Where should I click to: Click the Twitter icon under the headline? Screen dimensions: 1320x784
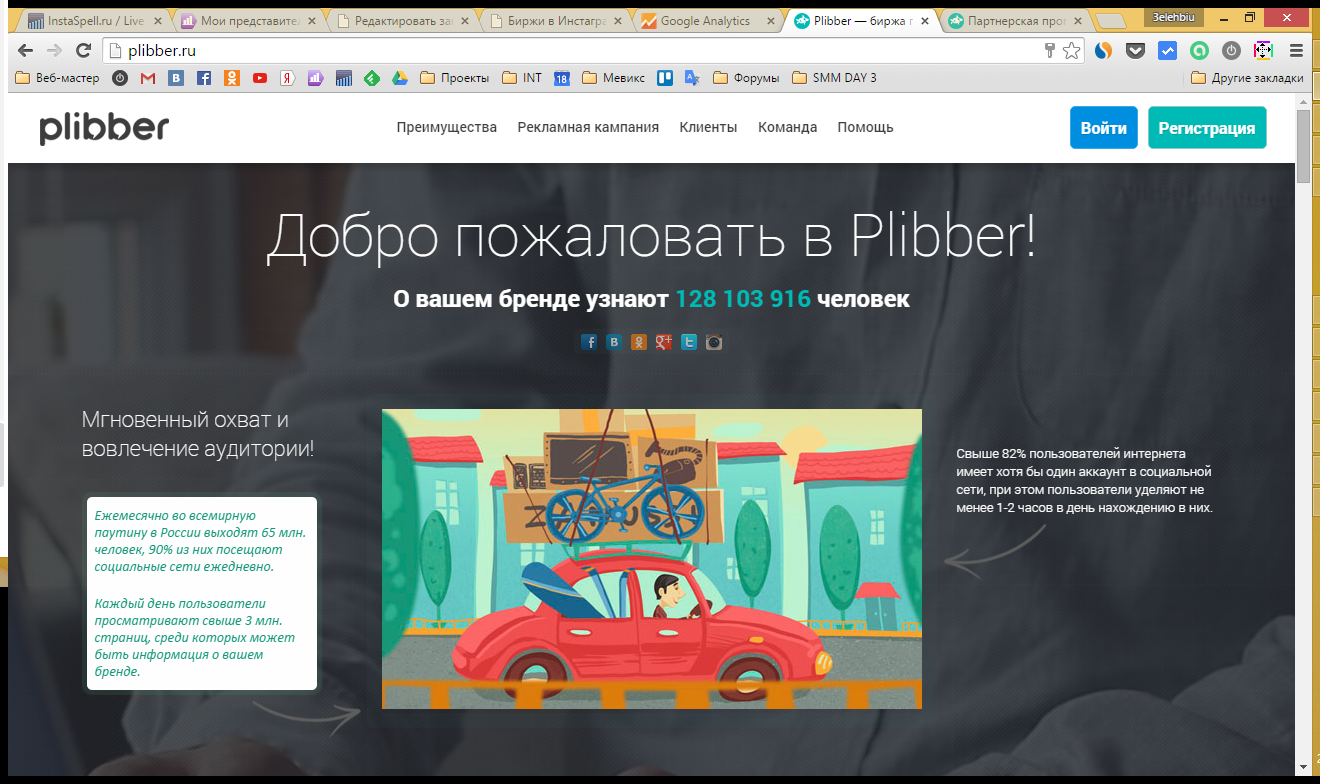tap(689, 342)
